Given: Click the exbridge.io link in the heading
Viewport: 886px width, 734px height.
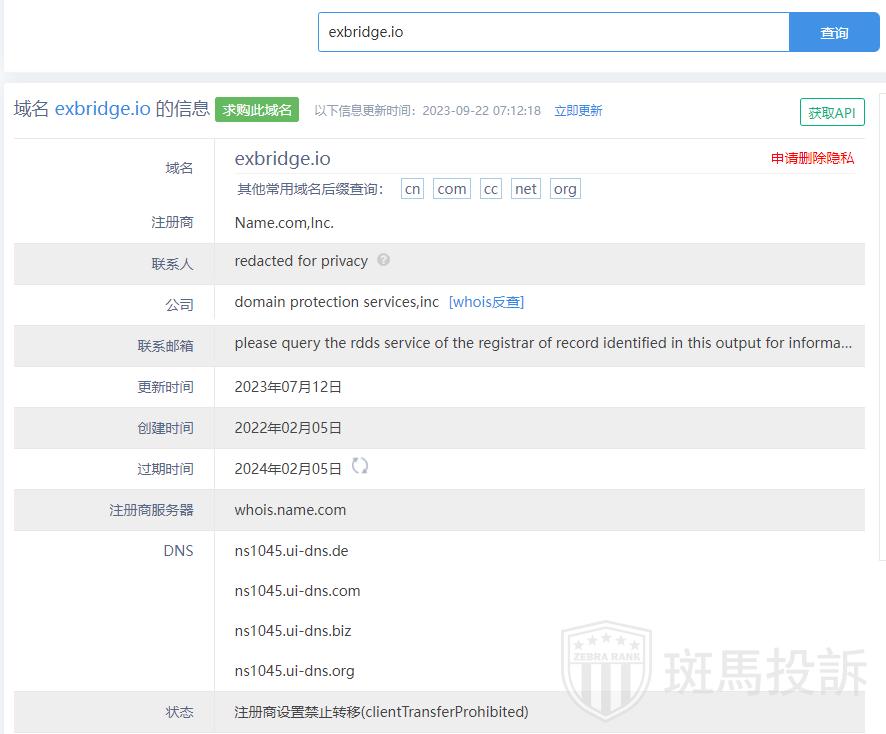Looking at the screenshot, I should tap(102, 109).
